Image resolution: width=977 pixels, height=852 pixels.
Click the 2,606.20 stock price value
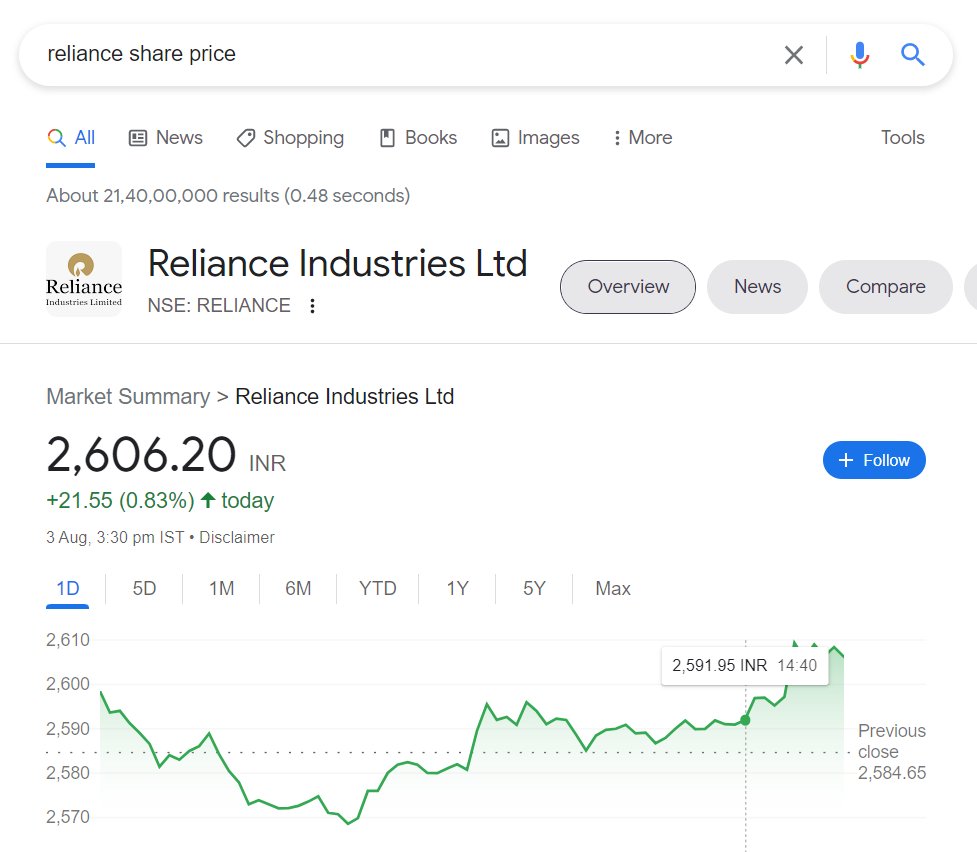pyautogui.click(x=141, y=455)
